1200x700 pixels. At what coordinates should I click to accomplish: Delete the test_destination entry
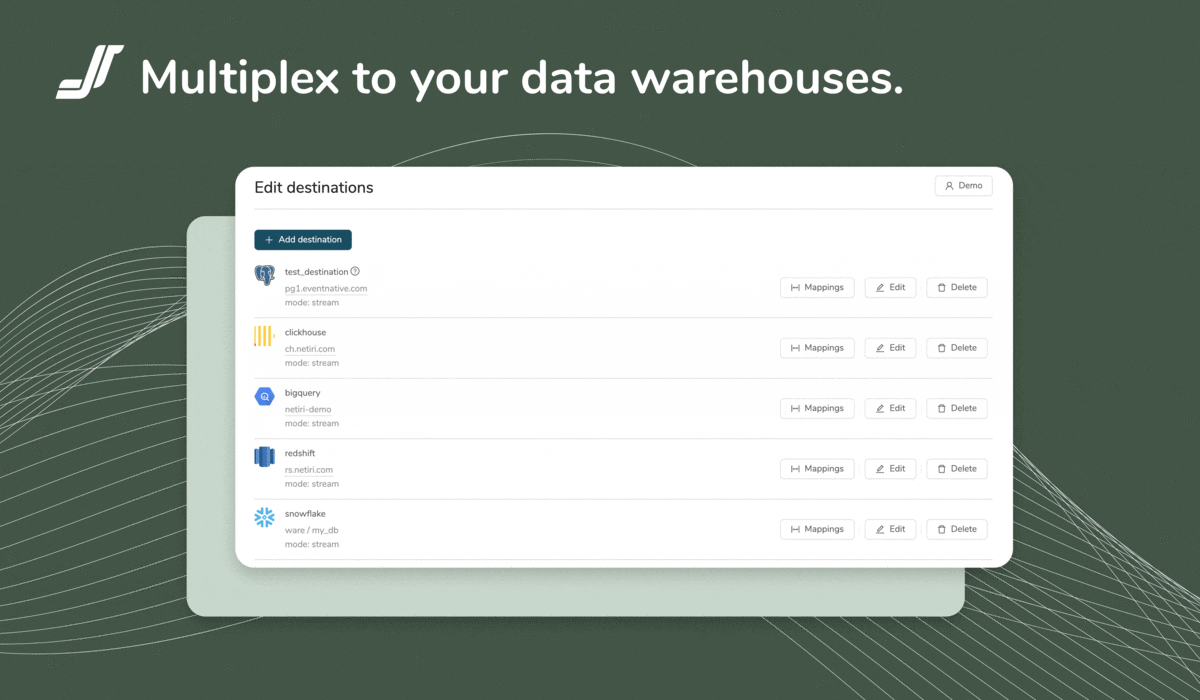tap(957, 287)
